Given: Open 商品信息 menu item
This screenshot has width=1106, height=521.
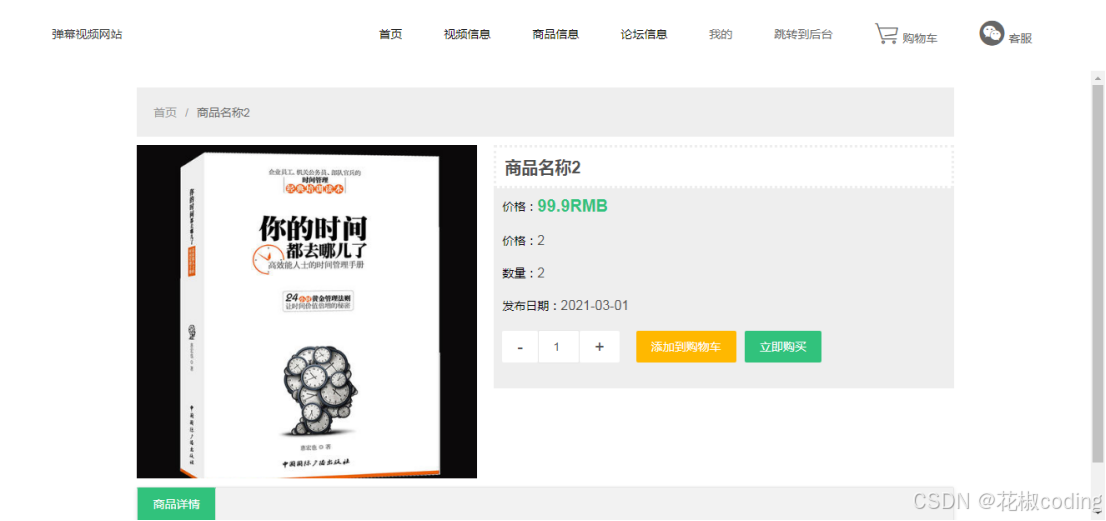Looking at the screenshot, I should tap(556, 34).
